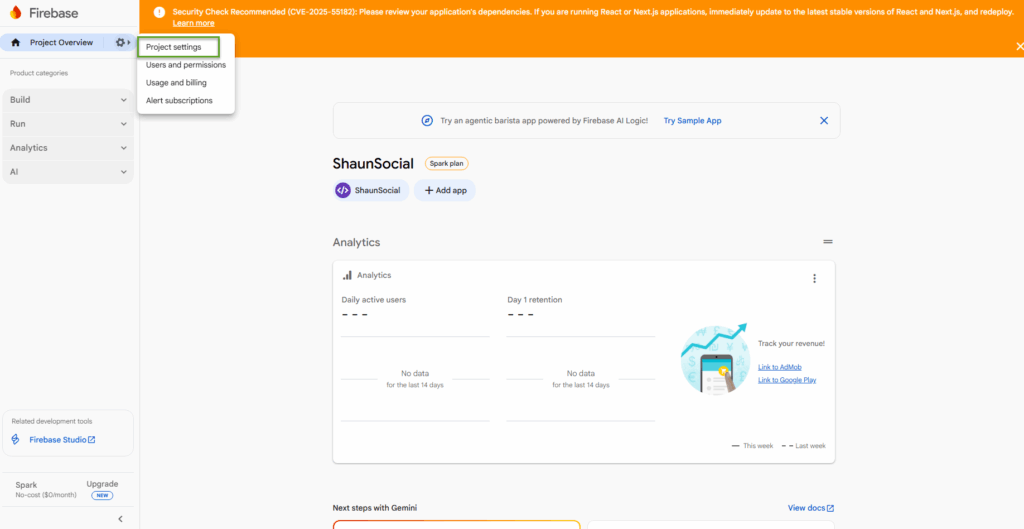Viewport: 1024px width, 529px height.
Task: Dismiss the barista app banner with X
Action: coord(824,120)
